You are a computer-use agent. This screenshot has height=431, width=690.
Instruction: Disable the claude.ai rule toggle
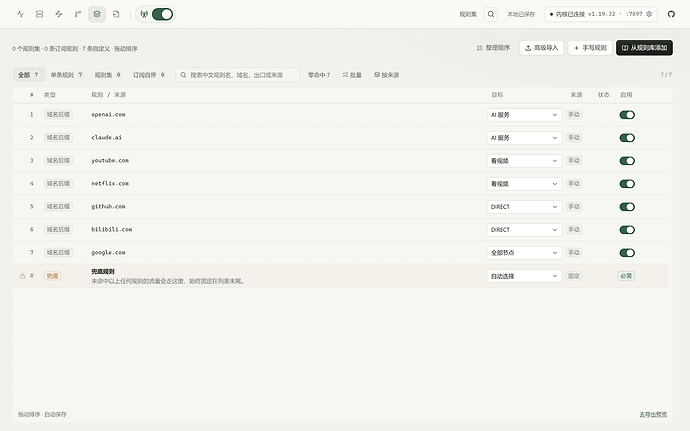[627, 138]
